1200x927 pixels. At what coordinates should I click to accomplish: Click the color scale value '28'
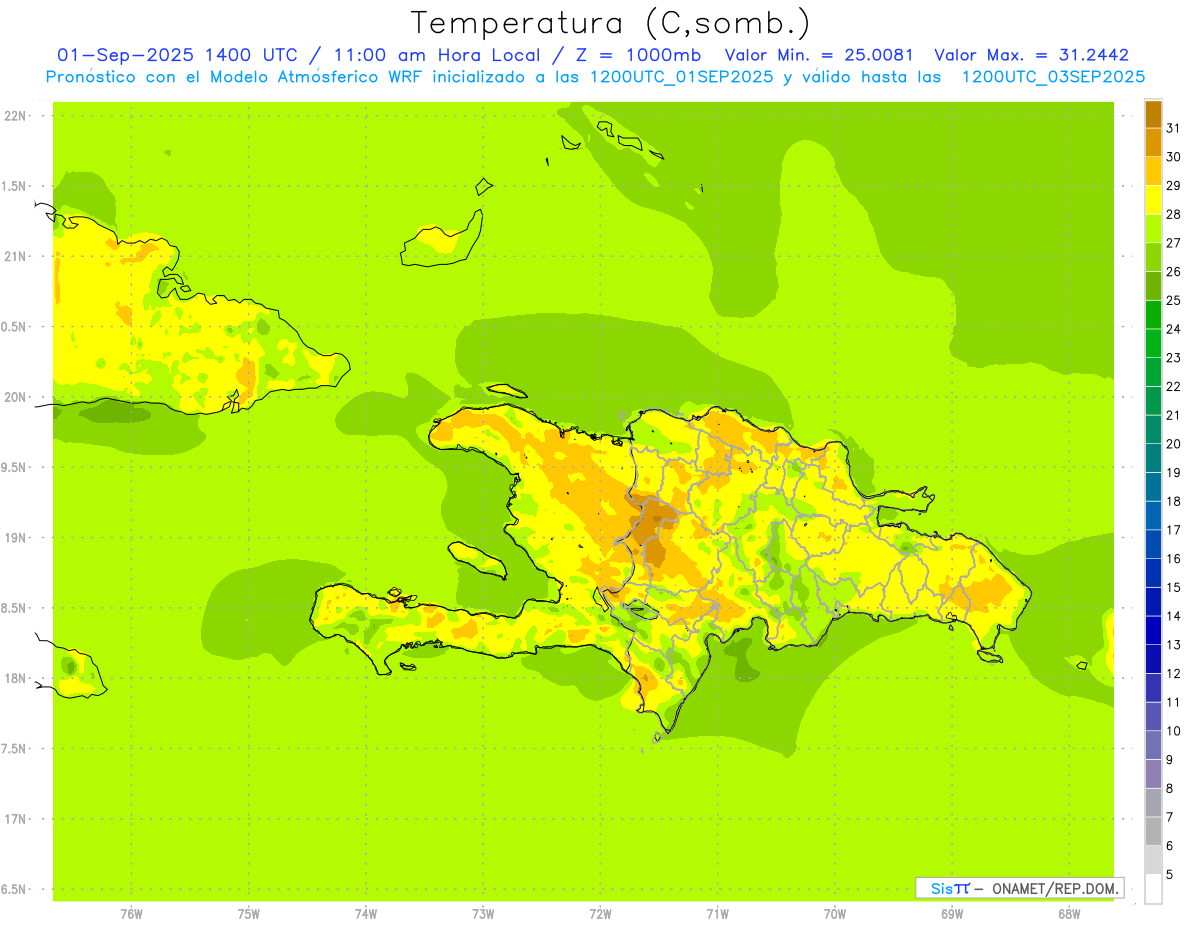tap(1173, 214)
